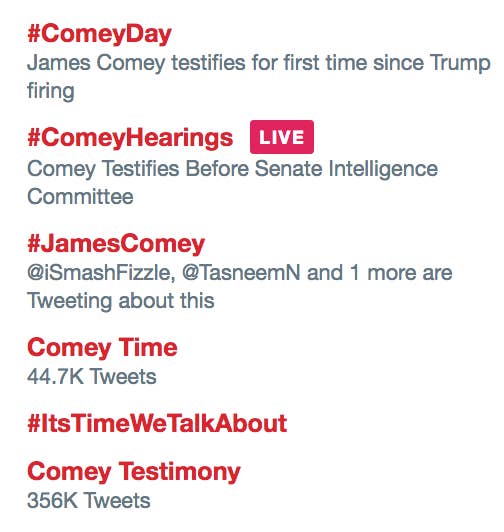Click the @iSmashFizzle mention
Image resolution: width=504 pixels, height=532 pixels.
pyautogui.click(x=101, y=273)
